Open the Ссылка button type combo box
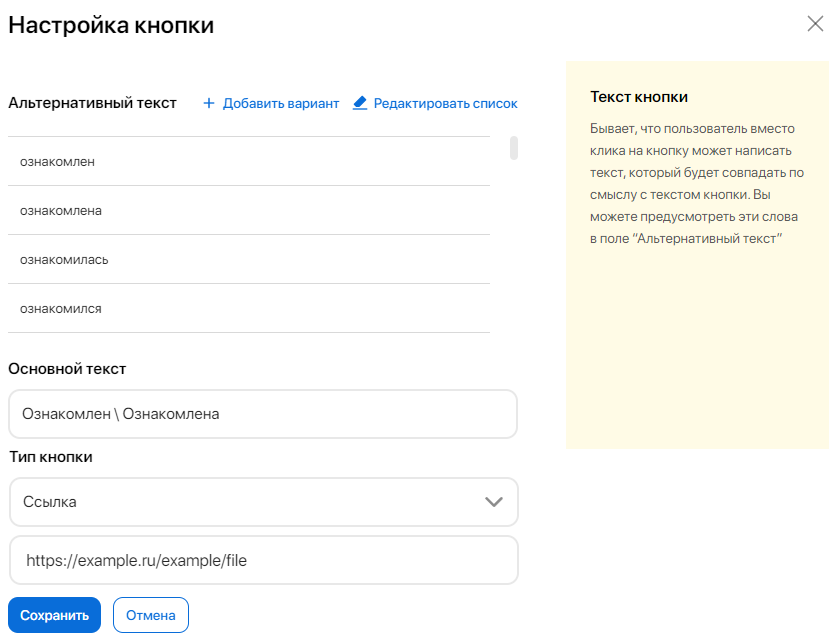Screen dimensions: 836x638 (250, 502)
